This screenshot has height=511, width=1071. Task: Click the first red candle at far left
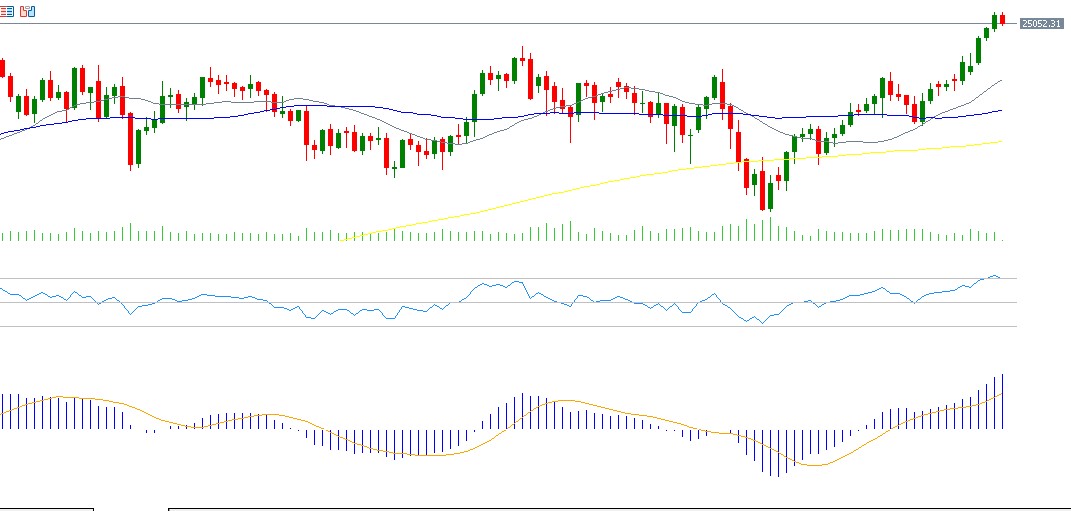pyautogui.click(x=3, y=68)
